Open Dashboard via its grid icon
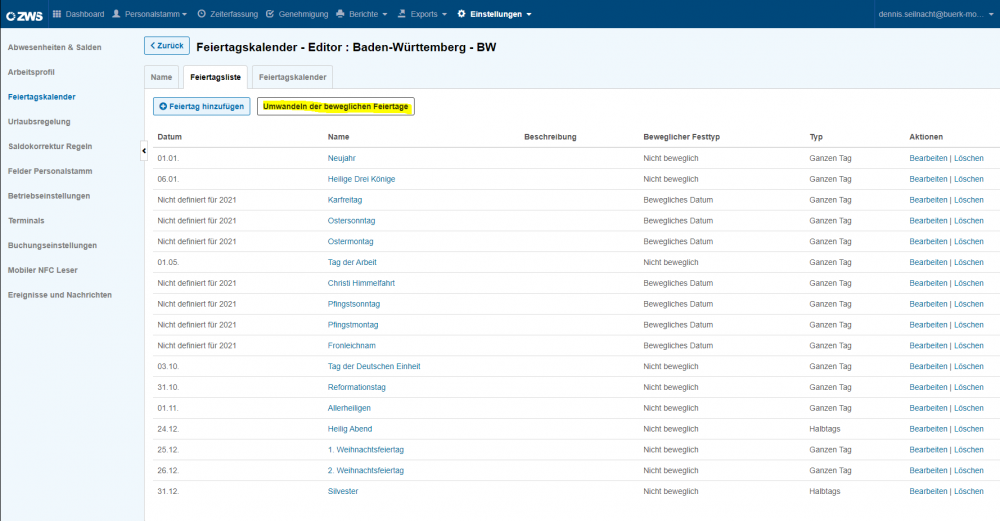 tap(57, 13)
